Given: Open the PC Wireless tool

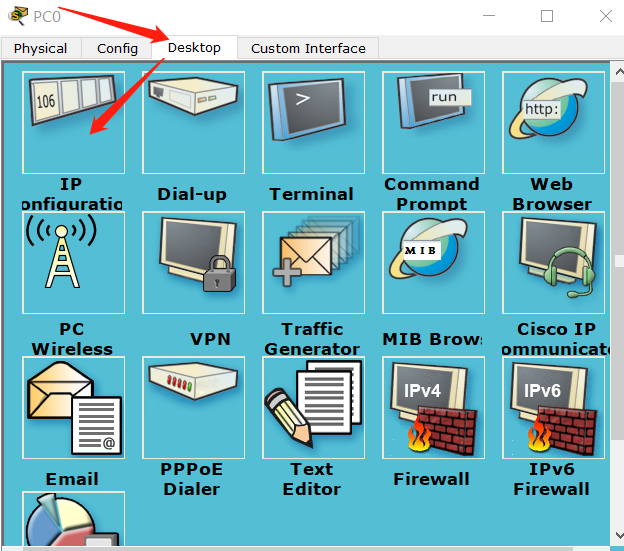Looking at the screenshot, I should click(74, 263).
